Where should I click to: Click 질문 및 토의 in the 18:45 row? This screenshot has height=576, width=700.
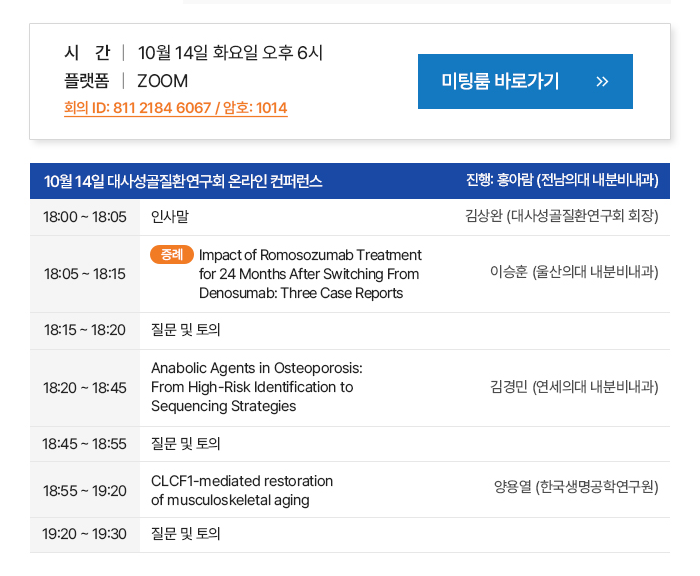click(186, 444)
